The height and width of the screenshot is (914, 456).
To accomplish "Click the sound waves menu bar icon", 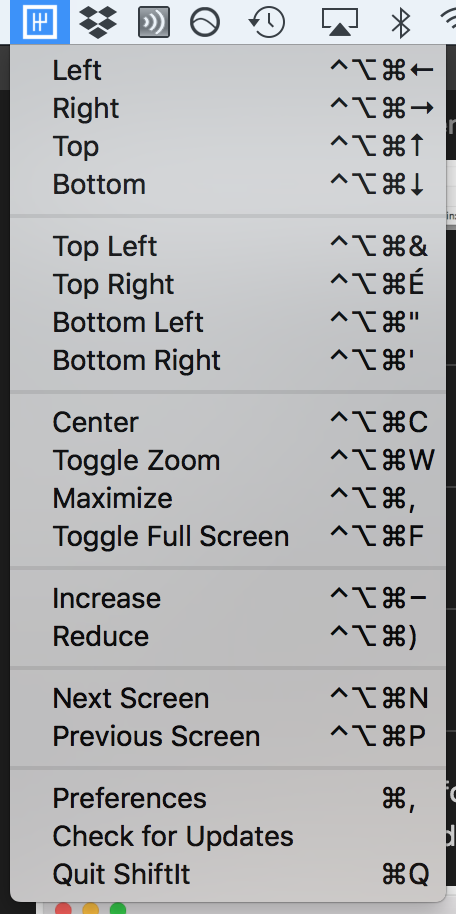I will 154,22.
